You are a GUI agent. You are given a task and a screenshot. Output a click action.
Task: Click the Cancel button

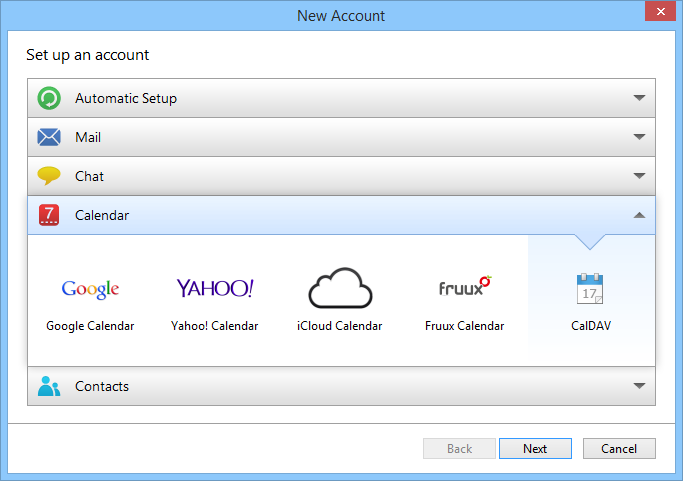(619, 448)
